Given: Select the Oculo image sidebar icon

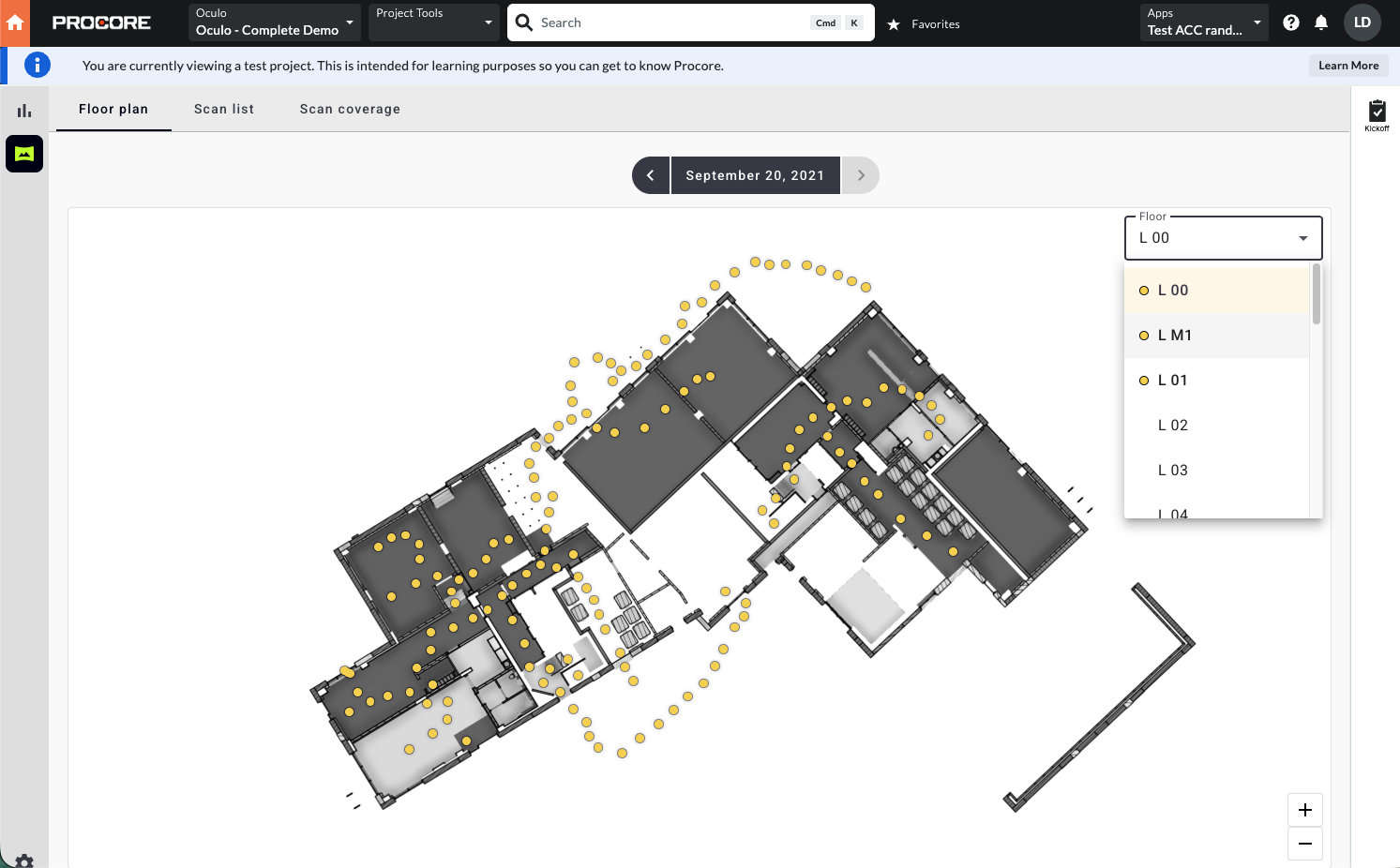Looking at the screenshot, I should tap(24, 154).
